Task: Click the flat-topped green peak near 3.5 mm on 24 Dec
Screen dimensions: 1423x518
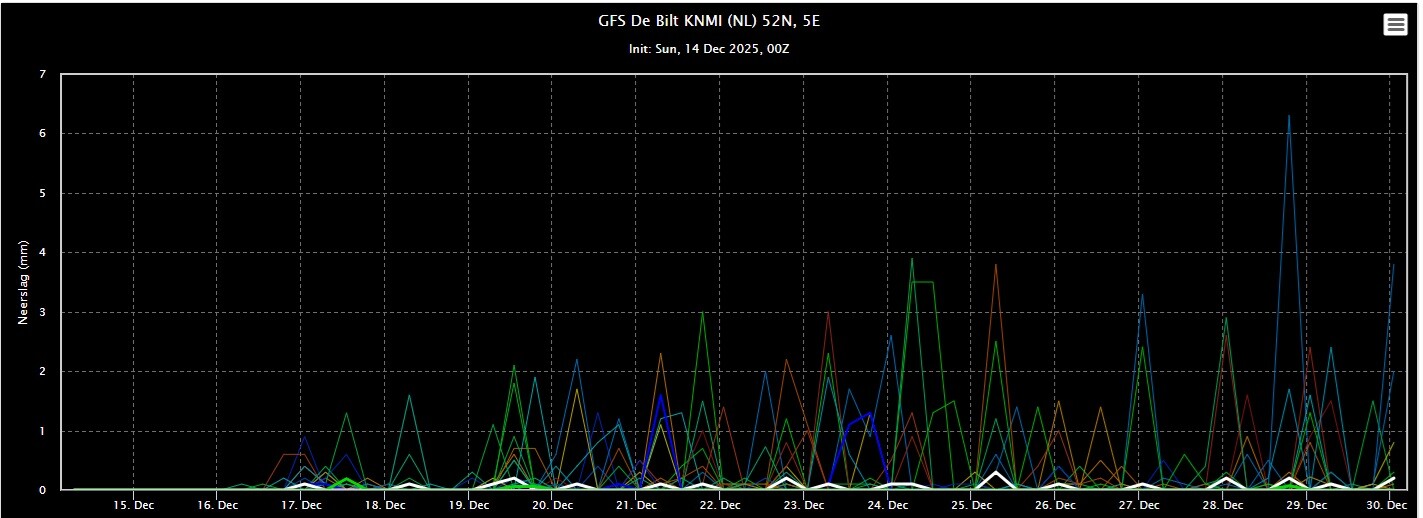Action: 922,282
